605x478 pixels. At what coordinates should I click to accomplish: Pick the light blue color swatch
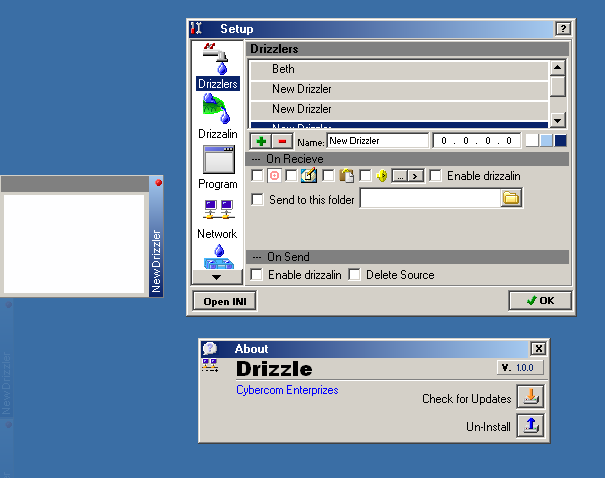[546, 140]
